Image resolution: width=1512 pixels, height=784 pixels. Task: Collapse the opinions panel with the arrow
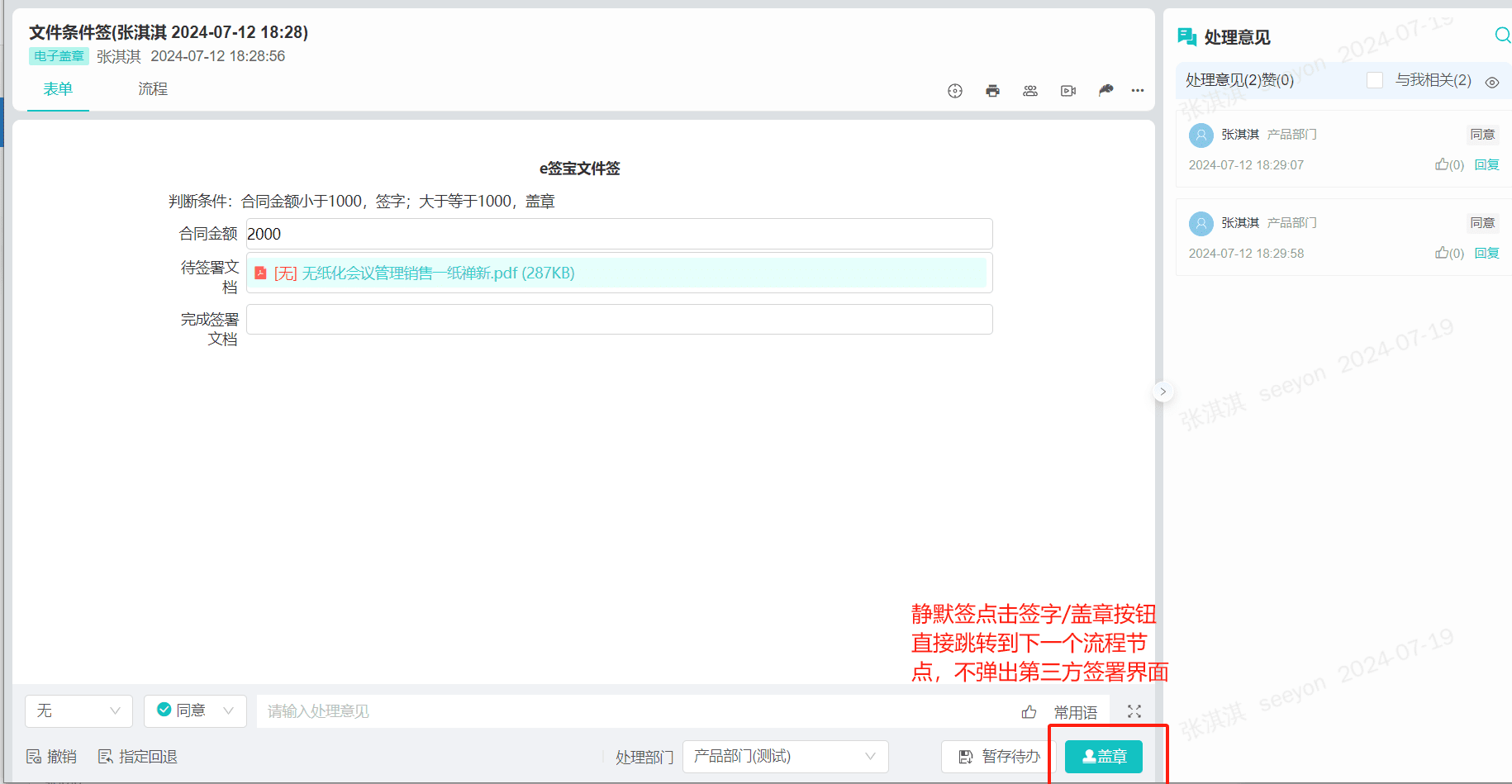coord(1163,392)
